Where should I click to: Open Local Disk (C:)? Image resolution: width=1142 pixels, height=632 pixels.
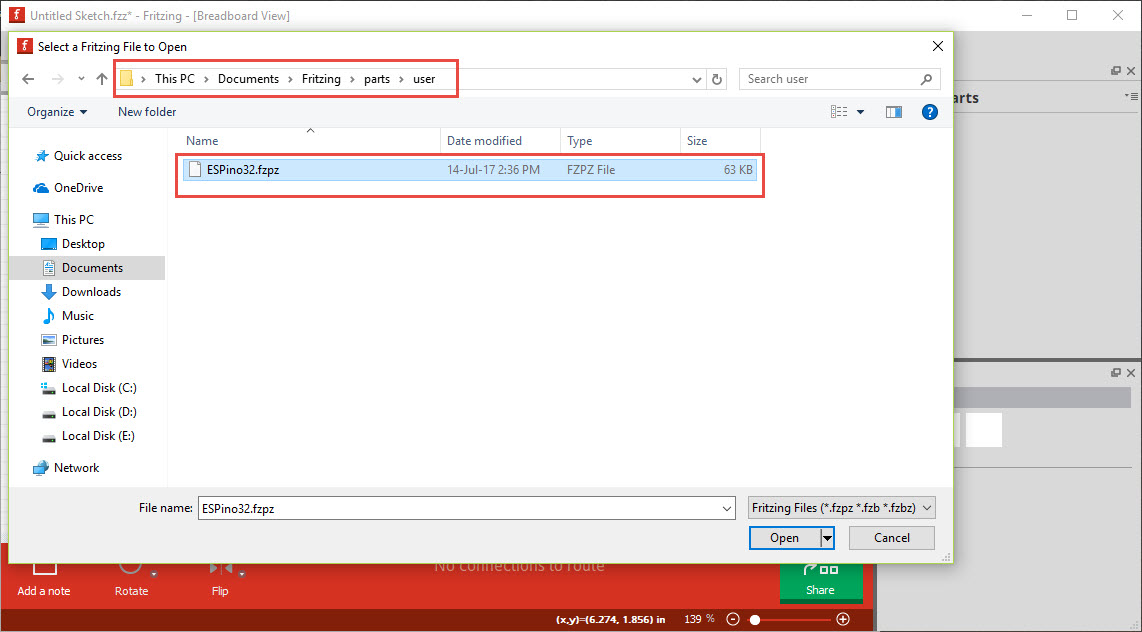(90, 388)
